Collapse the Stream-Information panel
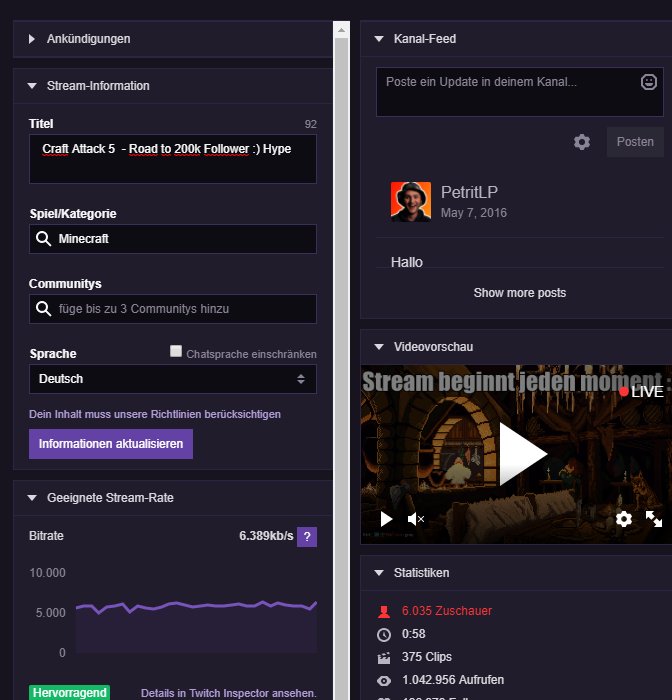The height and width of the screenshot is (700, 672). coord(32,86)
